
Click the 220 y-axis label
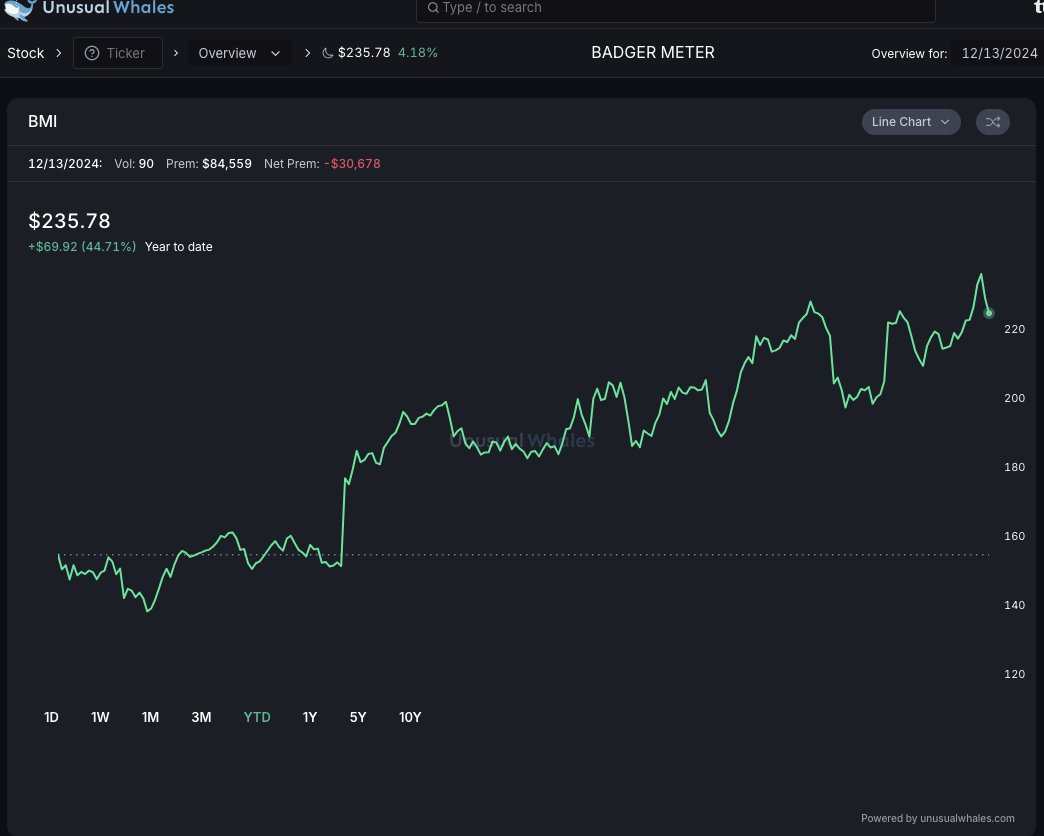pos(1014,329)
